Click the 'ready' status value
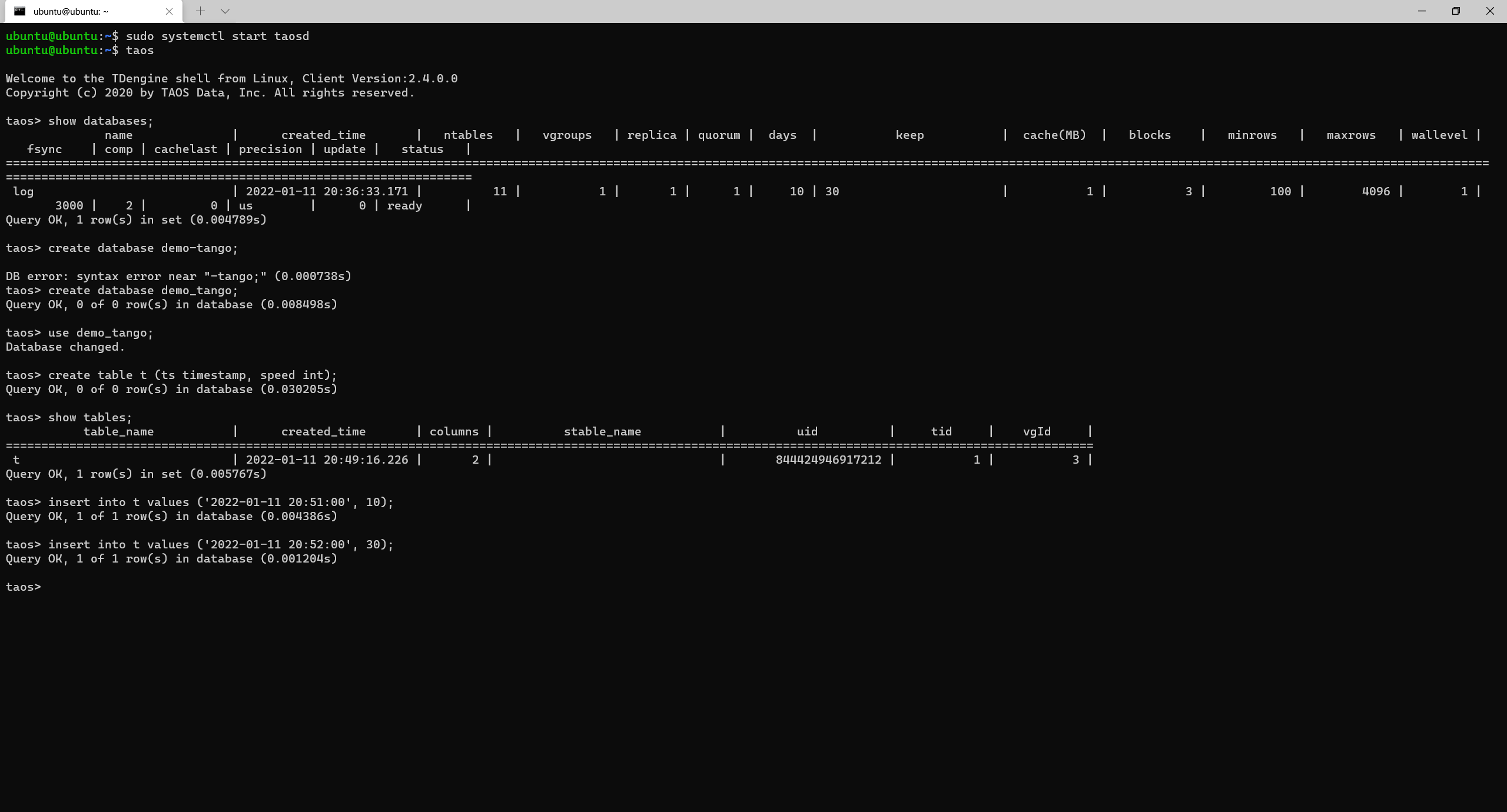The height and width of the screenshot is (812, 1507). [x=404, y=205]
